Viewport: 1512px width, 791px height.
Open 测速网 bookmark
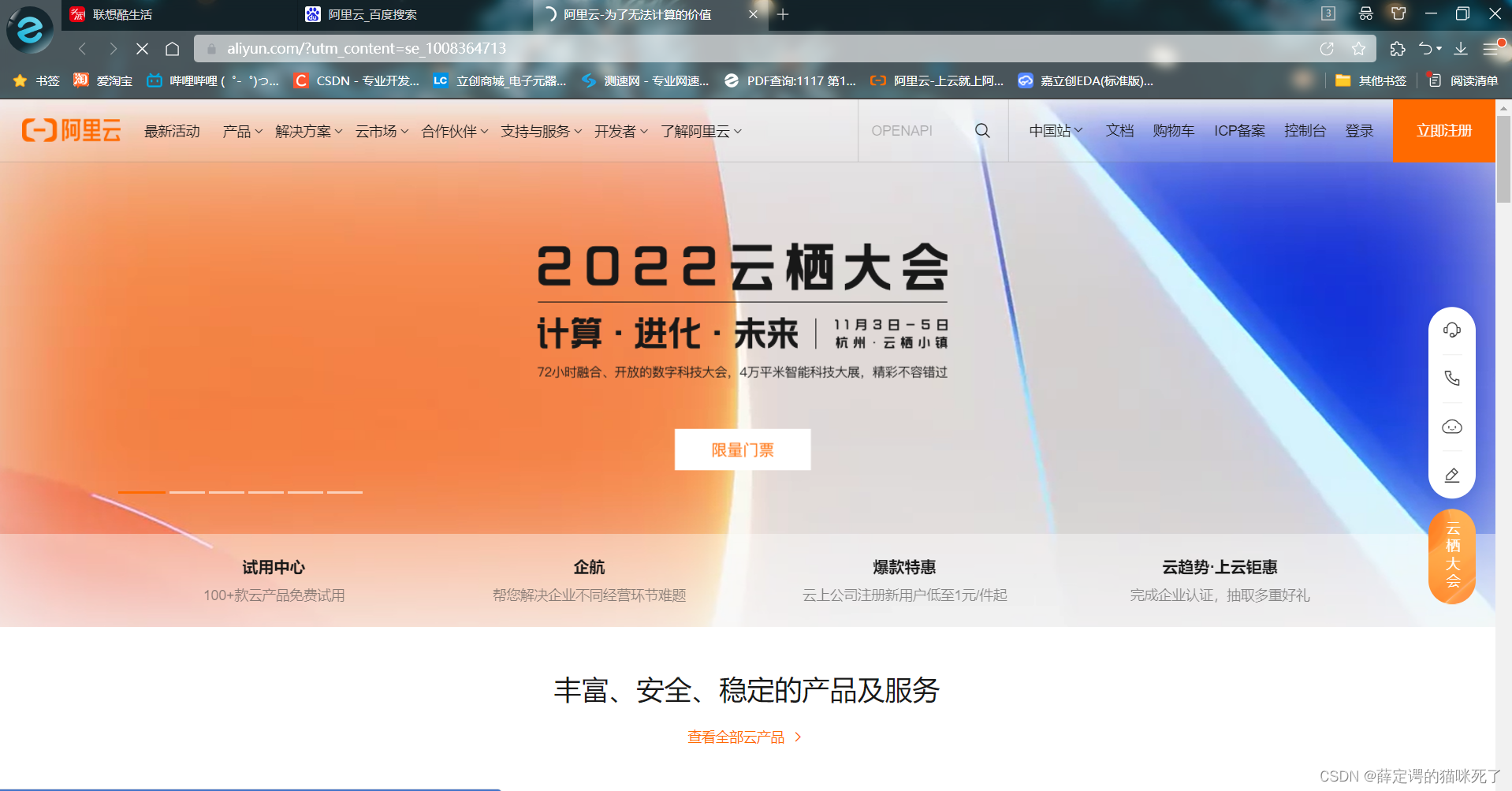tap(645, 80)
